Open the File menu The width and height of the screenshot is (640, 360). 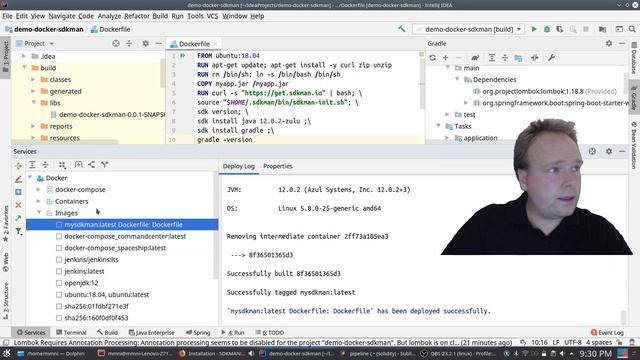point(7,16)
